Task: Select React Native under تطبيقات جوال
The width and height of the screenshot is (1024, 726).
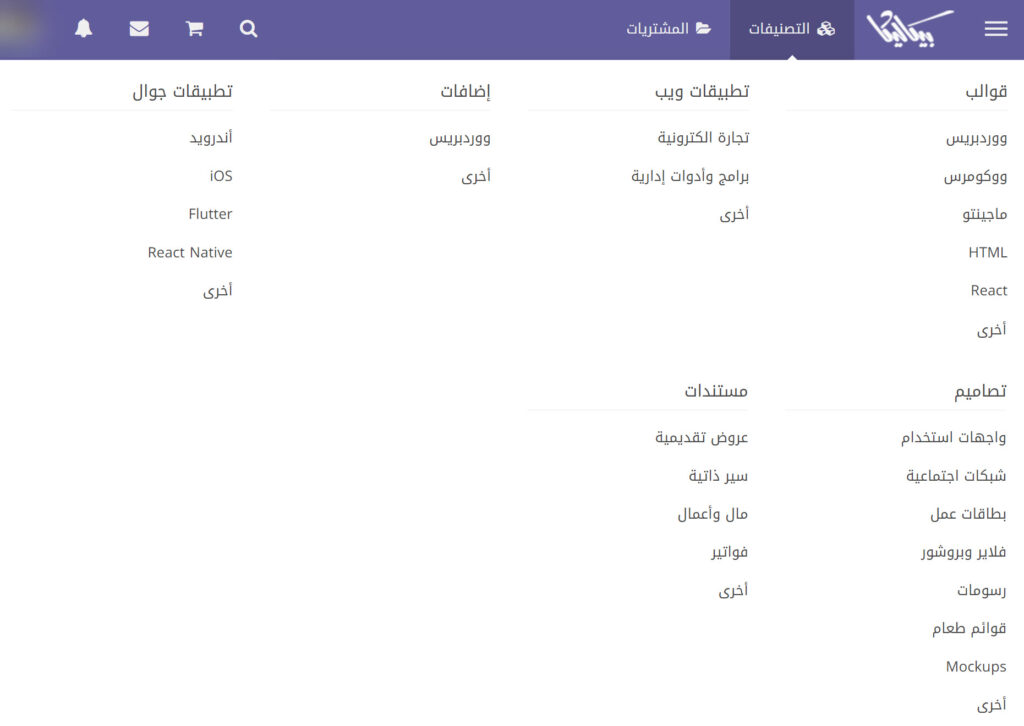Action: click(189, 252)
